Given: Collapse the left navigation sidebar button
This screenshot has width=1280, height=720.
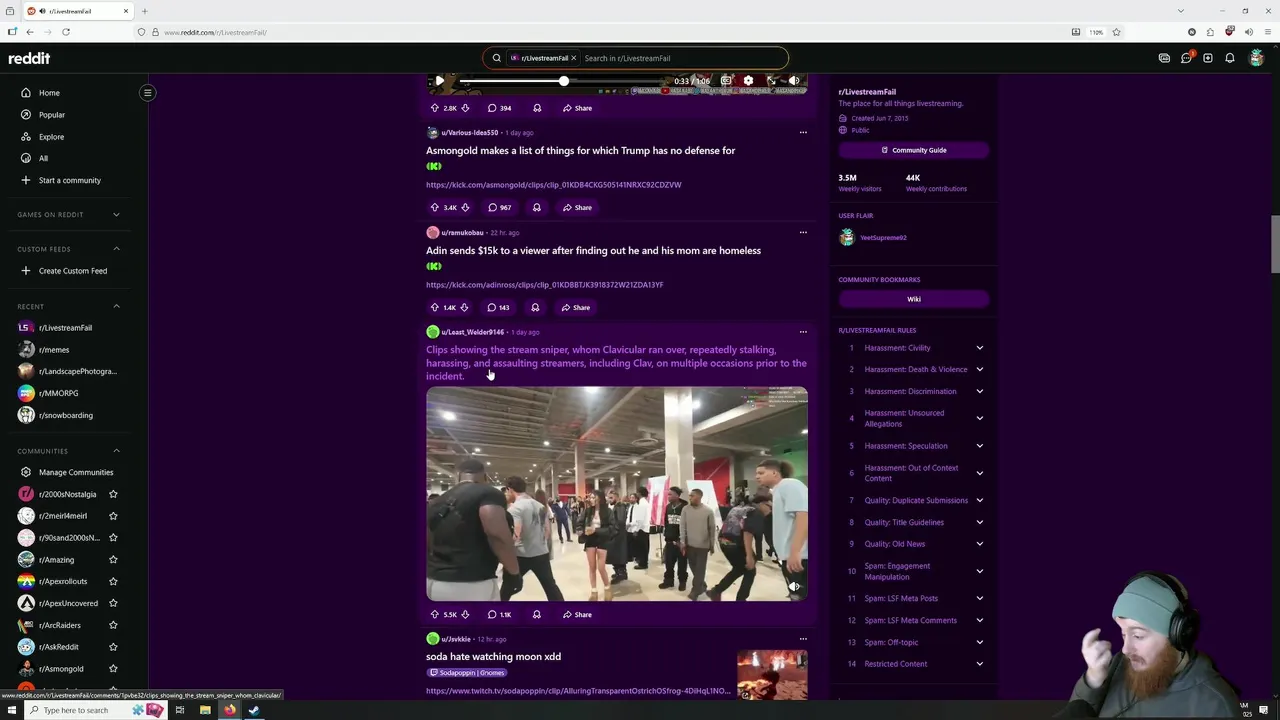Looking at the screenshot, I should coord(147,93).
